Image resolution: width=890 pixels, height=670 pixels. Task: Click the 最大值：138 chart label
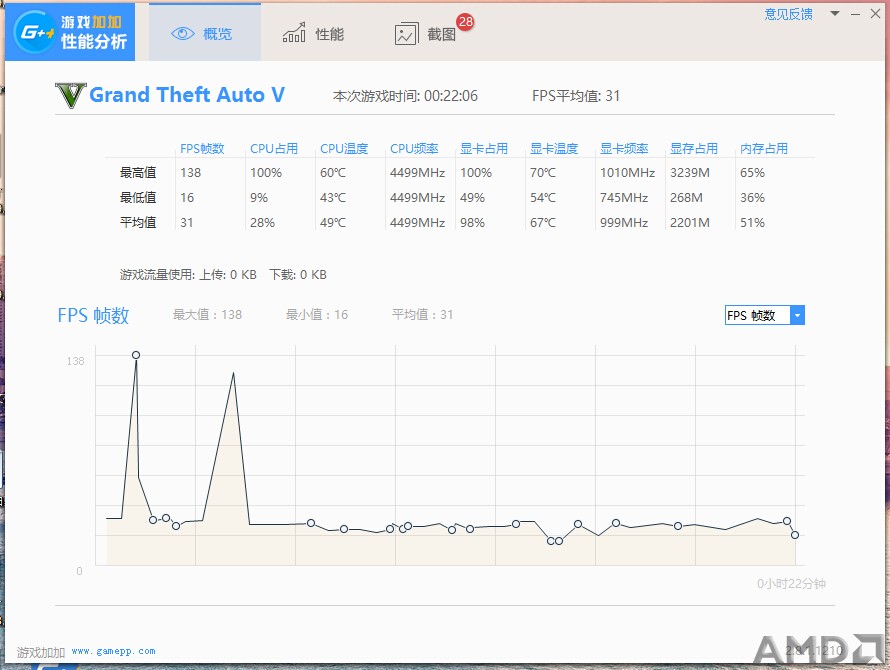pos(207,315)
